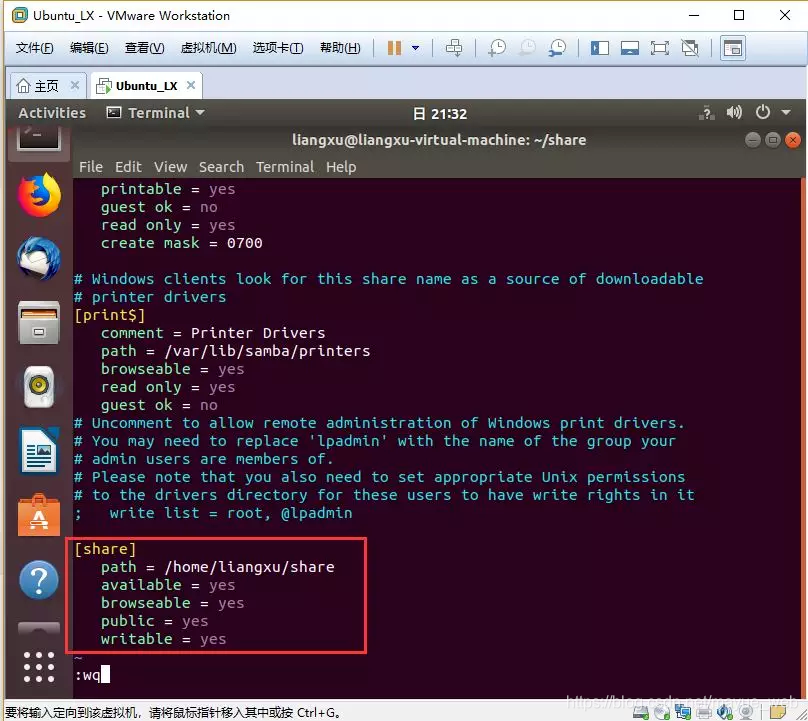Open the 选项卡(T) menu
The height and width of the screenshot is (721, 808).
tap(278, 48)
